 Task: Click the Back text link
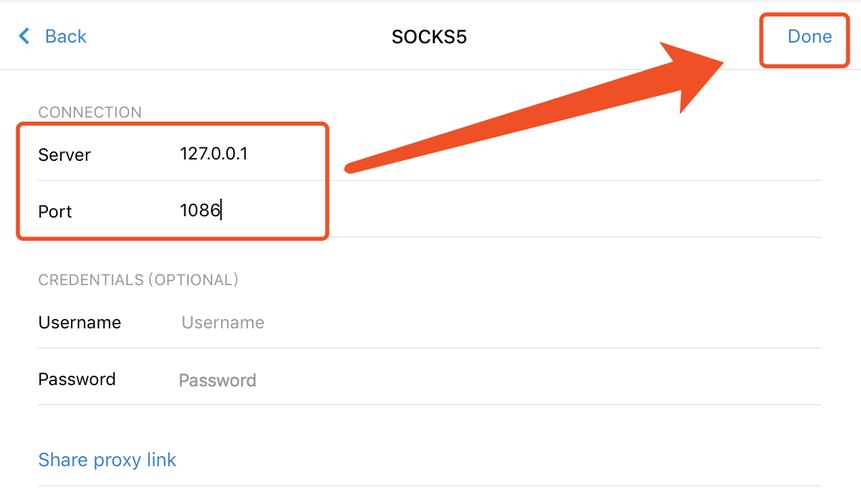[66, 37]
